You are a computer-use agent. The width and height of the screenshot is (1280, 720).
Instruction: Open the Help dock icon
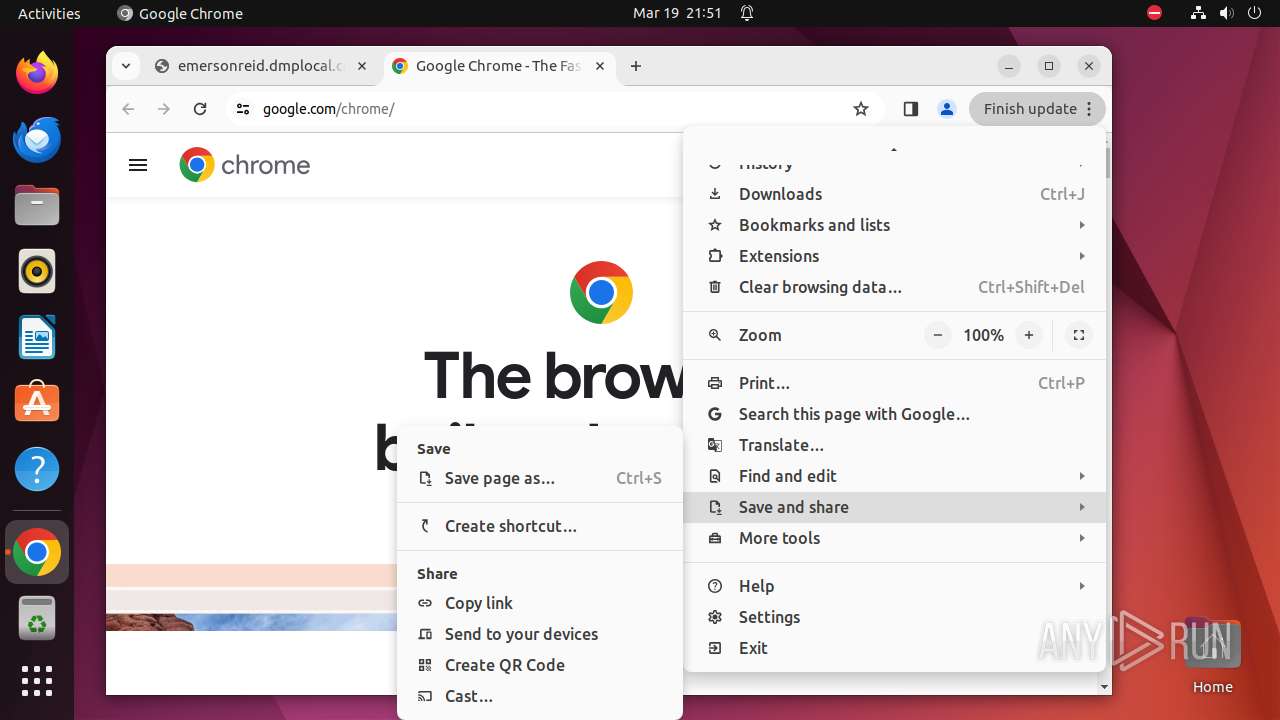37,469
